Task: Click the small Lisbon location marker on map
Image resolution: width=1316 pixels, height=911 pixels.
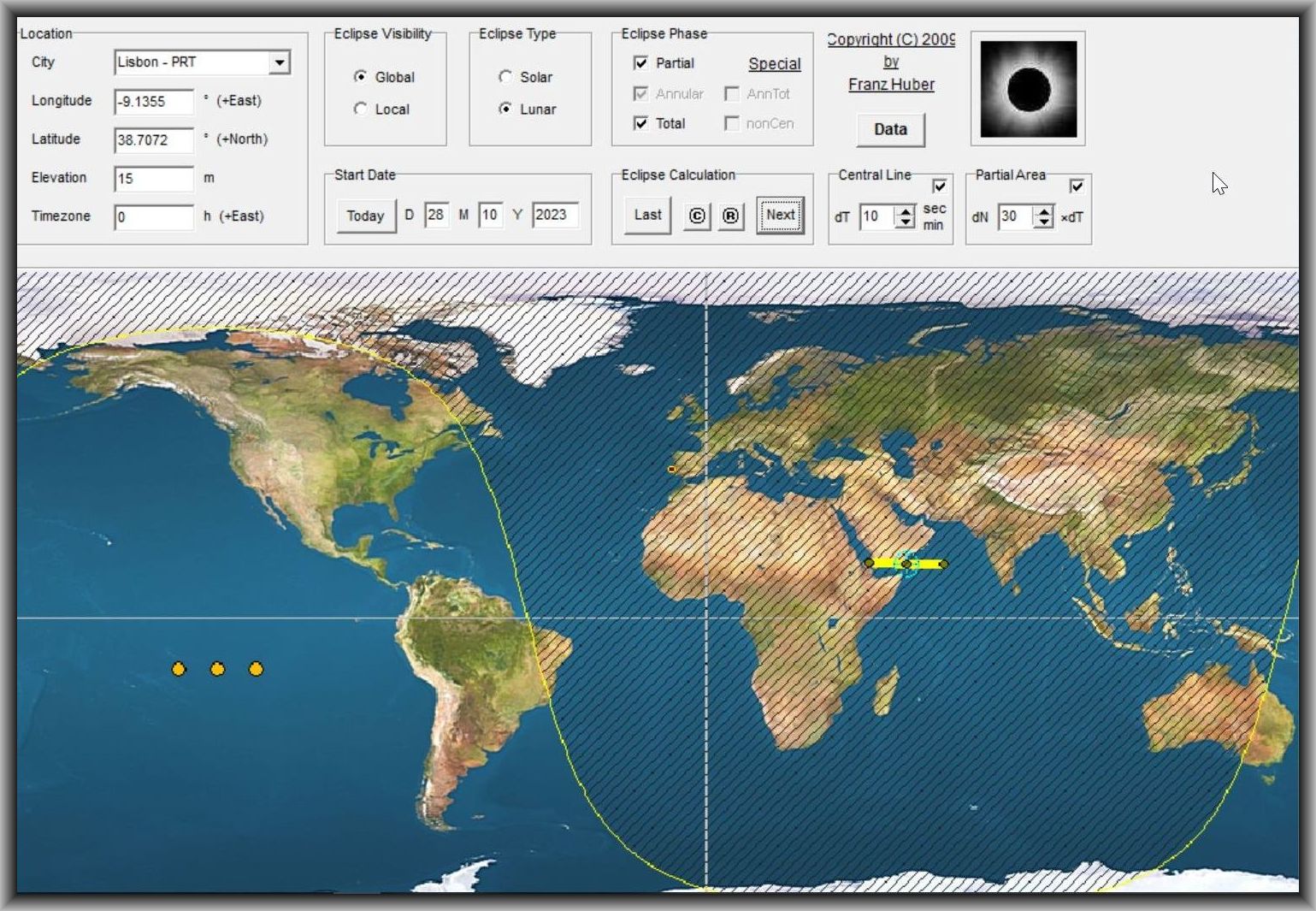Action: tap(672, 469)
